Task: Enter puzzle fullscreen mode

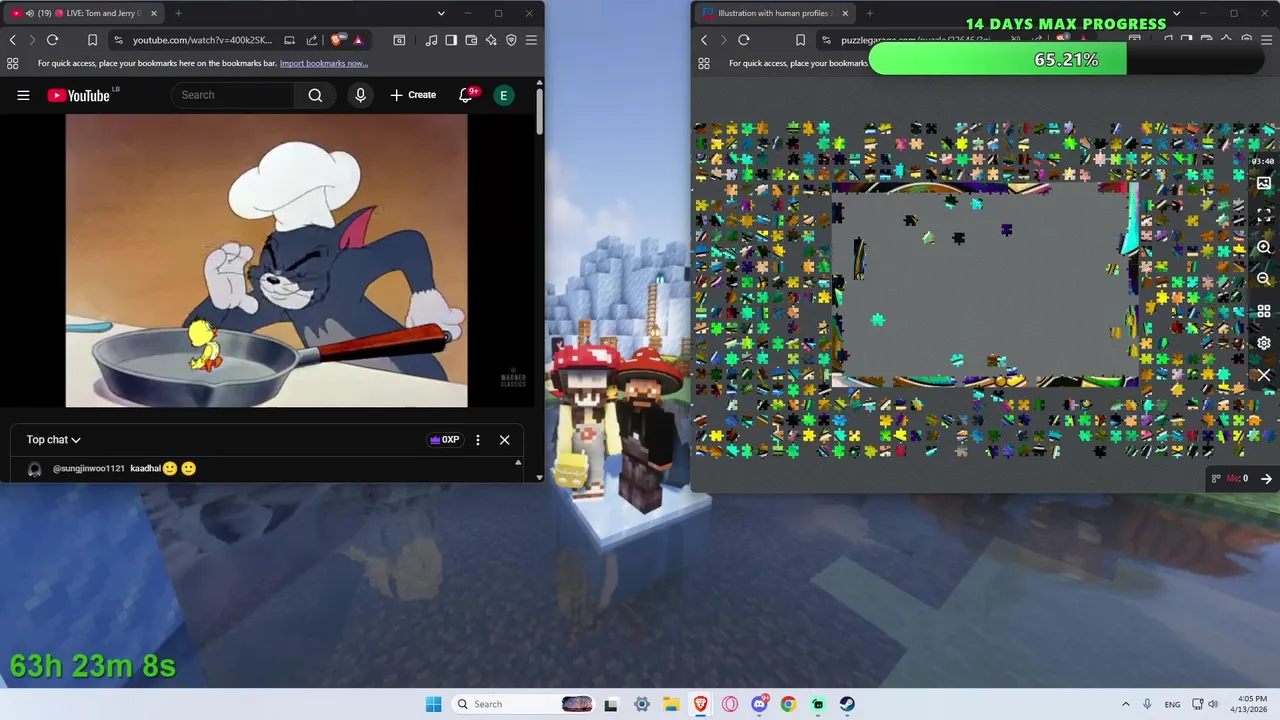Action: [x=1264, y=215]
